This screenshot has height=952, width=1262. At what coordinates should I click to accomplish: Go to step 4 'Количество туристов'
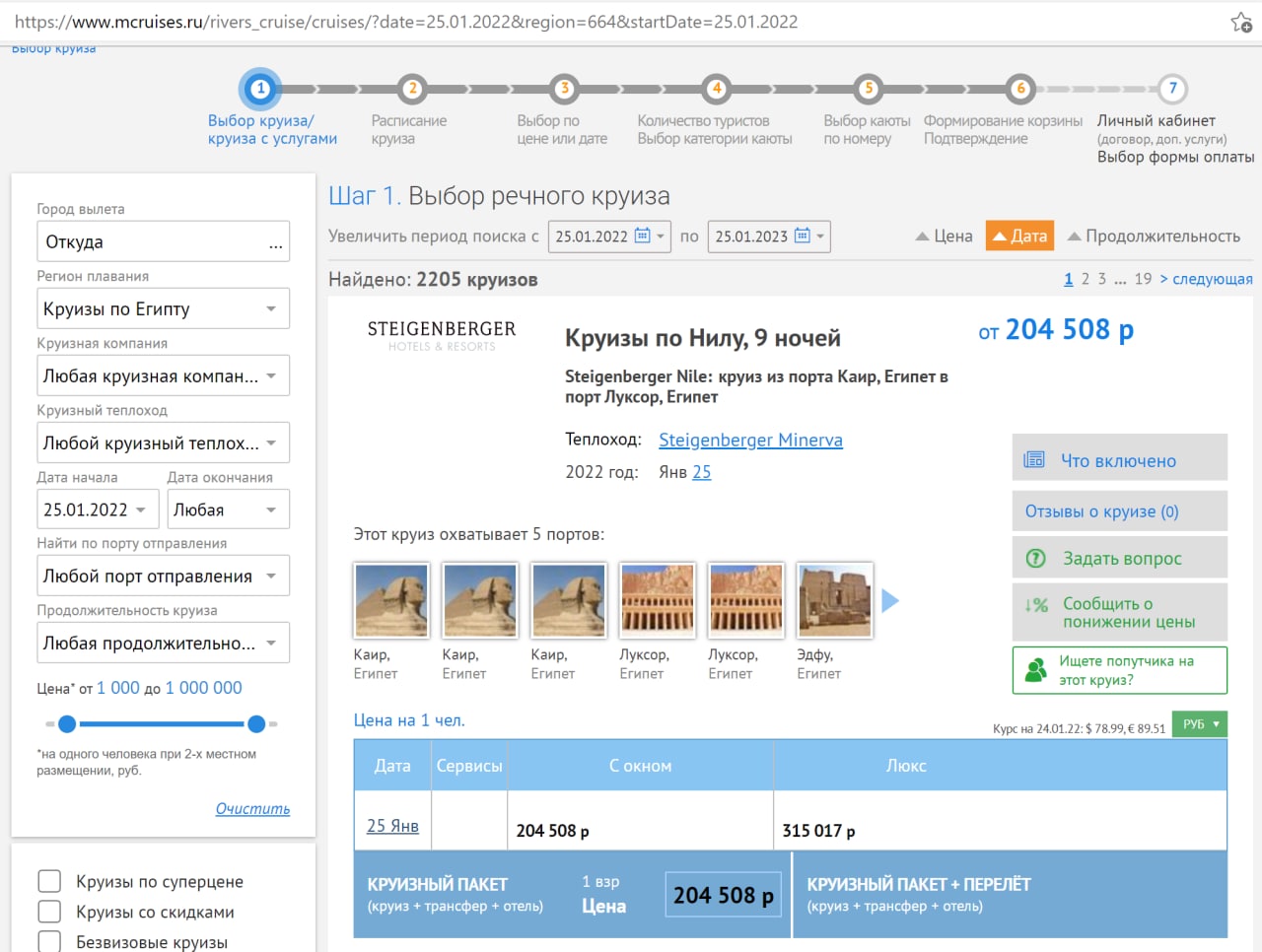click(717, 89)
